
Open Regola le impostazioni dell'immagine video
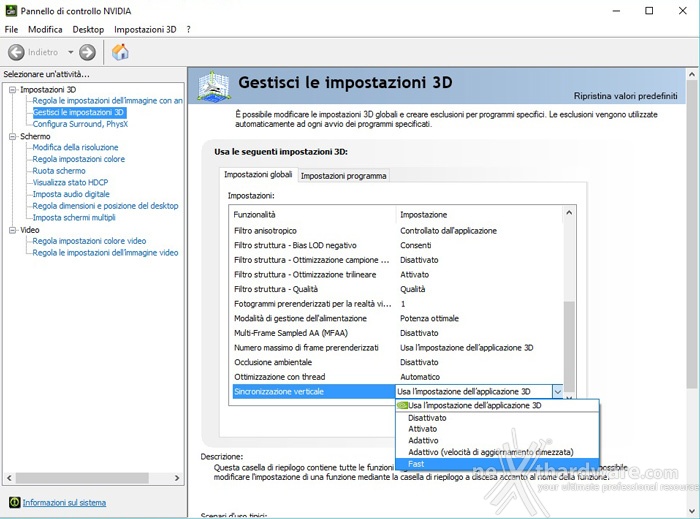pyautogui.click(x=105, y=253)
